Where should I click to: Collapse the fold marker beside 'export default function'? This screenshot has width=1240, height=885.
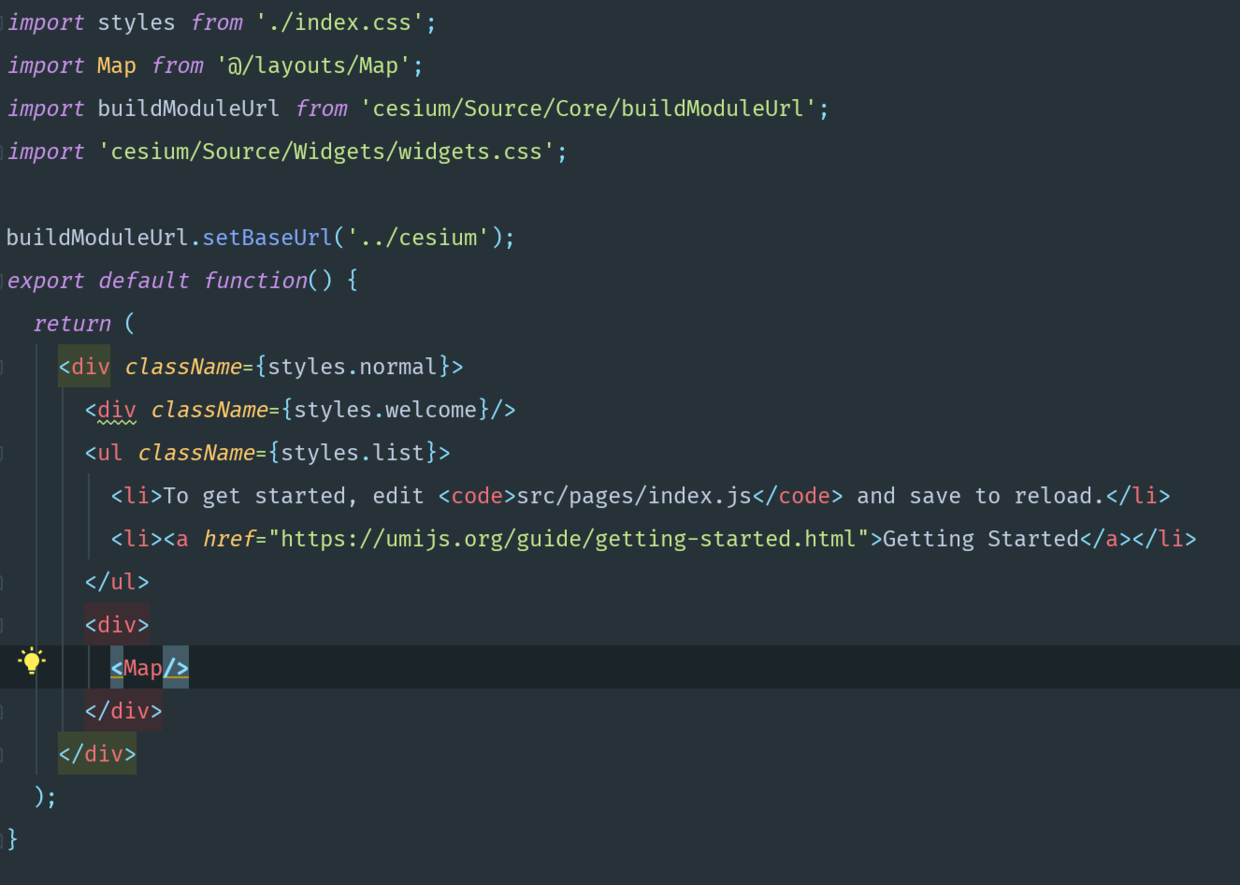[2, 280]
